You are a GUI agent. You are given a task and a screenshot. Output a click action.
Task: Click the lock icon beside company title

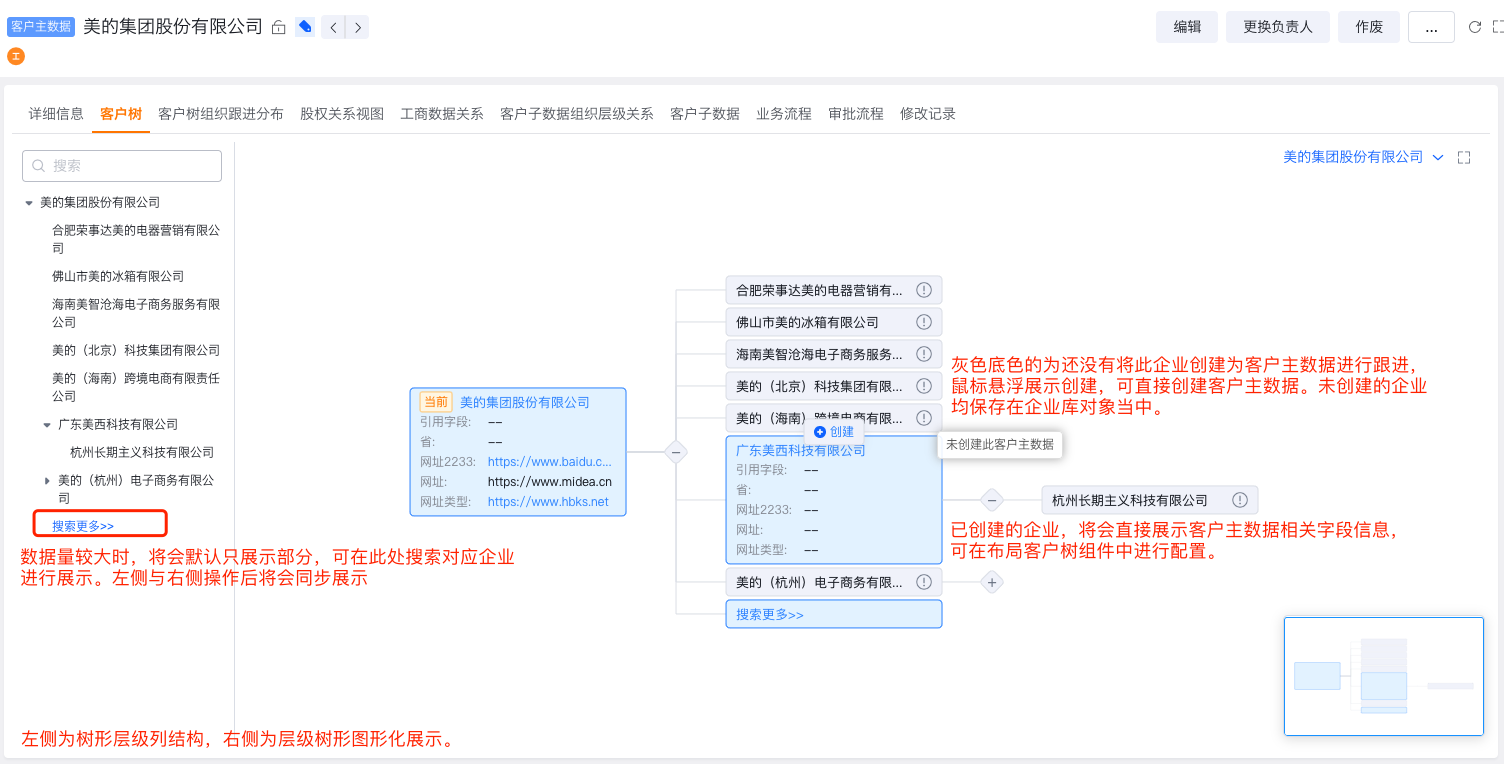279,27
